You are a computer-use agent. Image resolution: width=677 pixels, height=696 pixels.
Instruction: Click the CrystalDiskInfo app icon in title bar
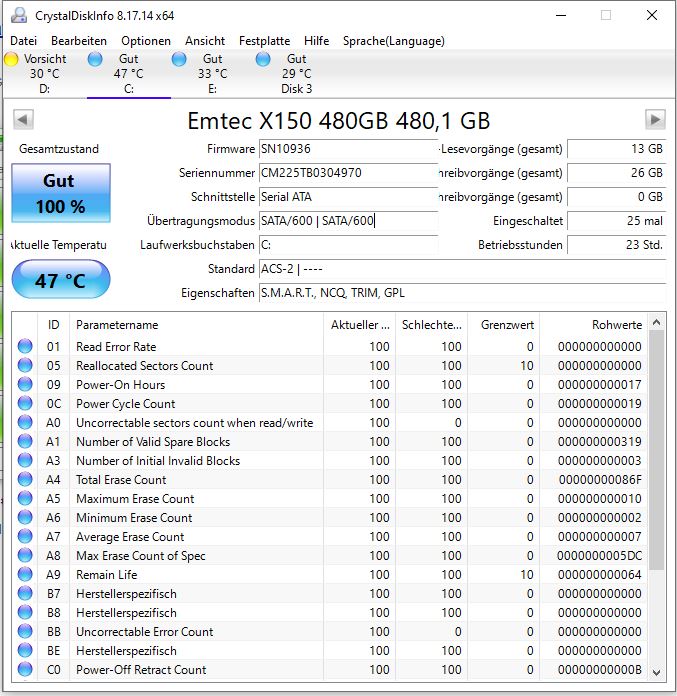[x=19, y=16]
